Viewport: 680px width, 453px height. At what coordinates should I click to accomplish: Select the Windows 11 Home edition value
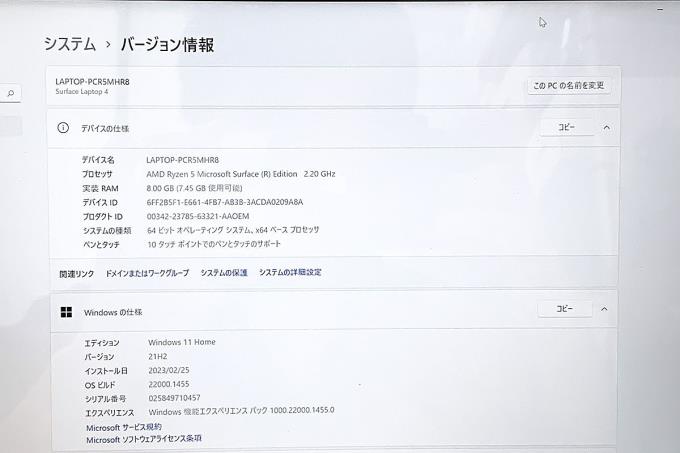point(182,342)
